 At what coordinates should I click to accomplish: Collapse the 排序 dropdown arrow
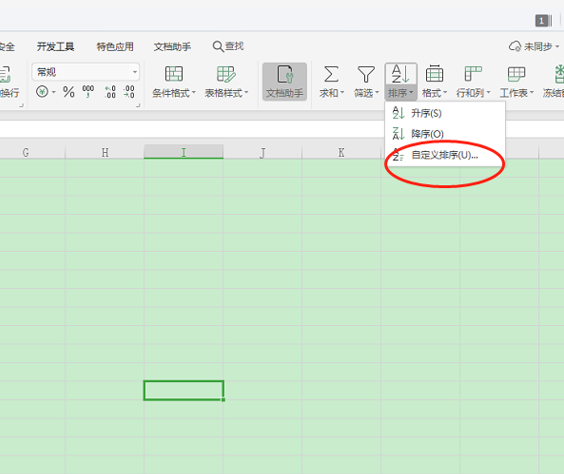tap(411, 93)
